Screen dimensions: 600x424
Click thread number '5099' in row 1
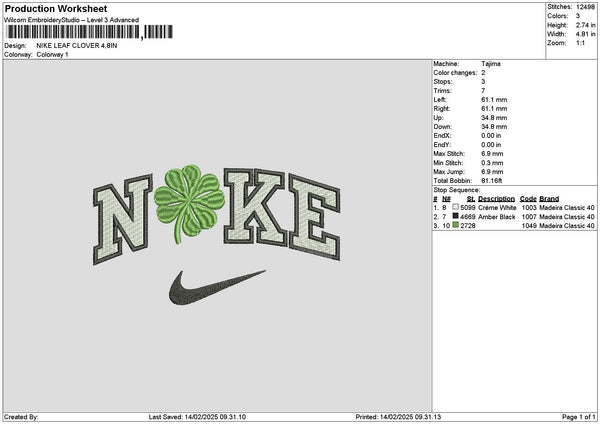coord(468,208)
